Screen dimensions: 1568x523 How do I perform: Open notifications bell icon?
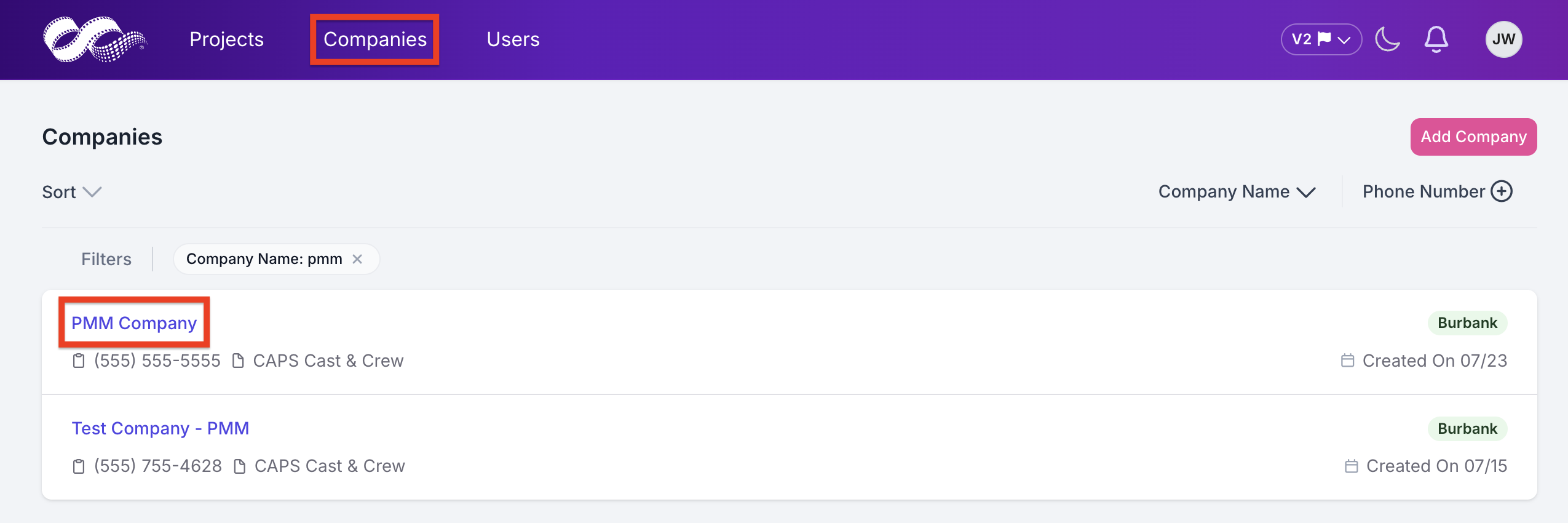click(1436, 39)
